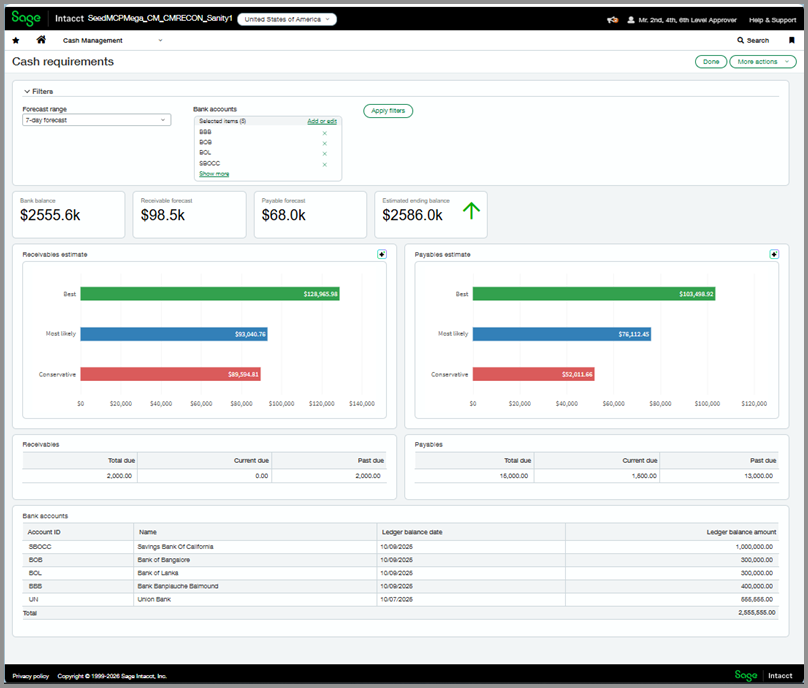Open Help & Support menu
This screenshot has width=808, height=688.
pos(773,19)
